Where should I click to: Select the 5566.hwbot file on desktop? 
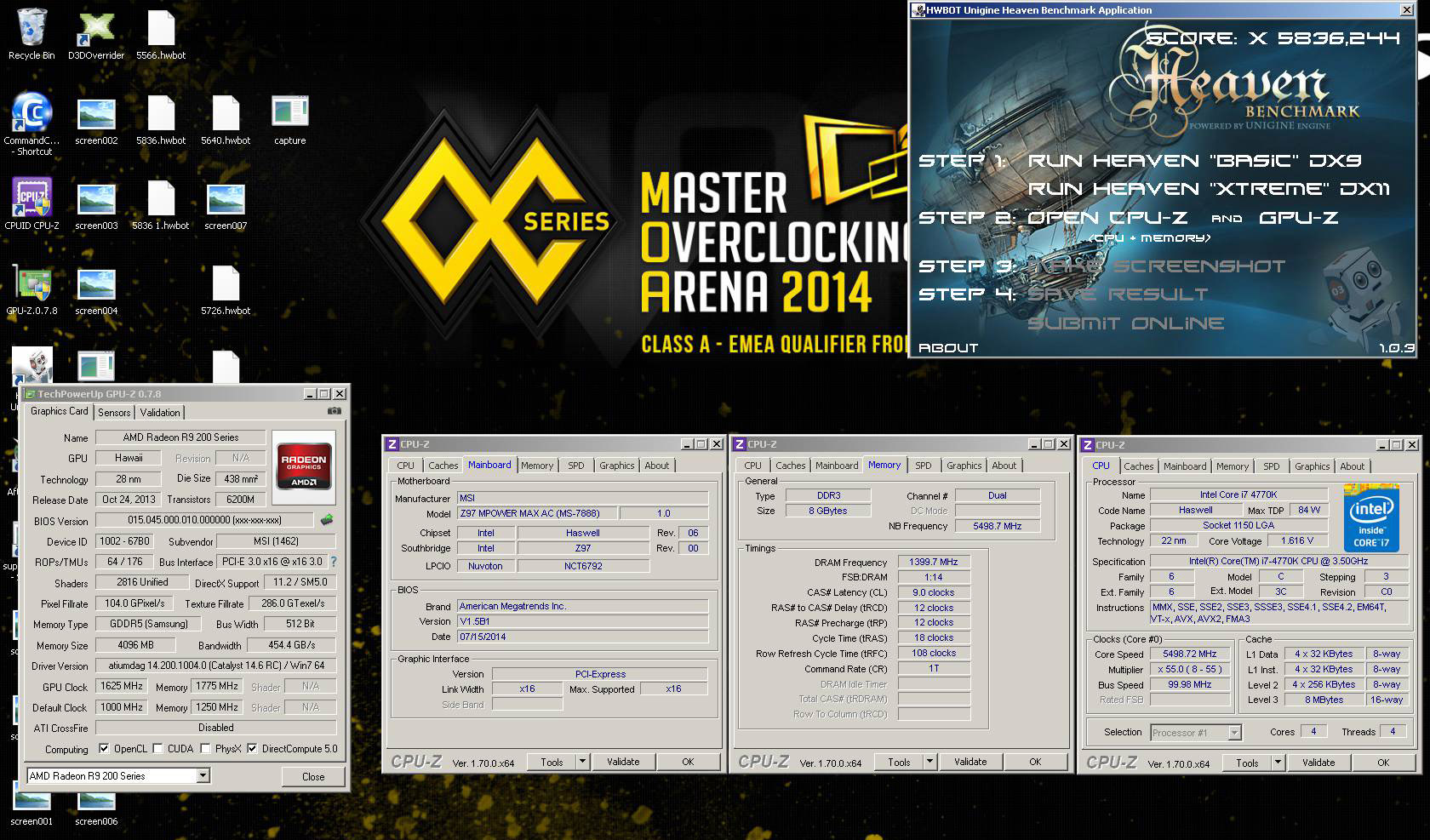click(x=161, y=34)
